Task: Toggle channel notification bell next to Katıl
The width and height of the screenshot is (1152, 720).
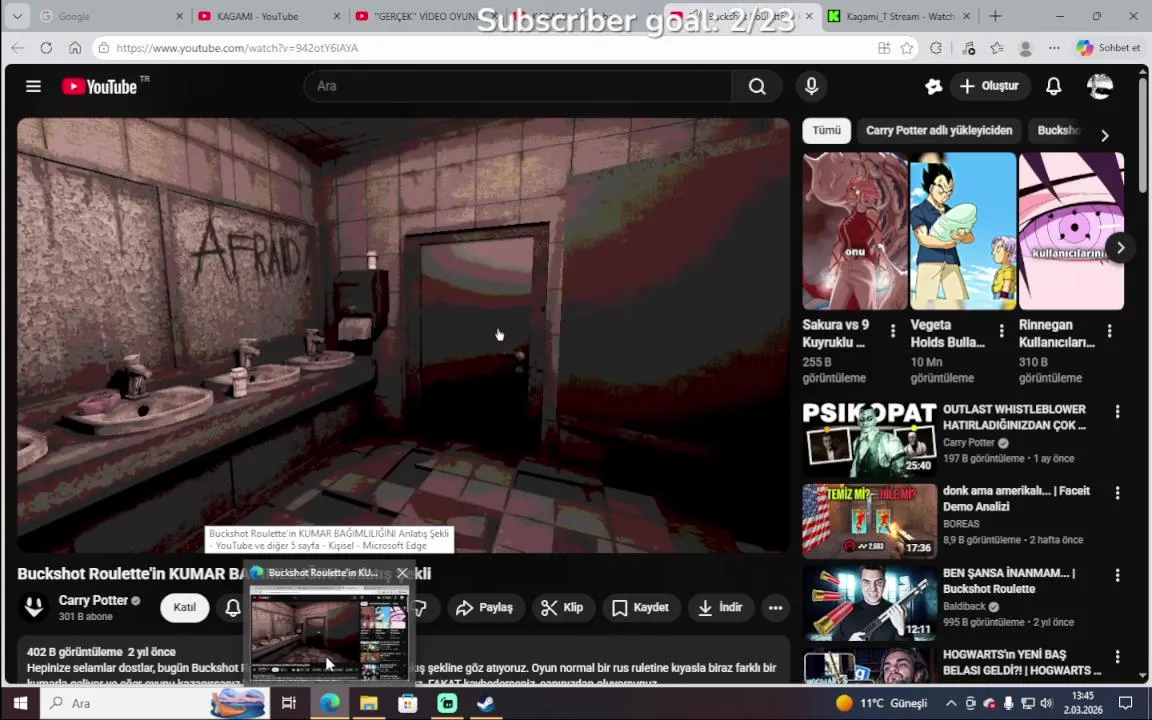Action: click(233, 608)
